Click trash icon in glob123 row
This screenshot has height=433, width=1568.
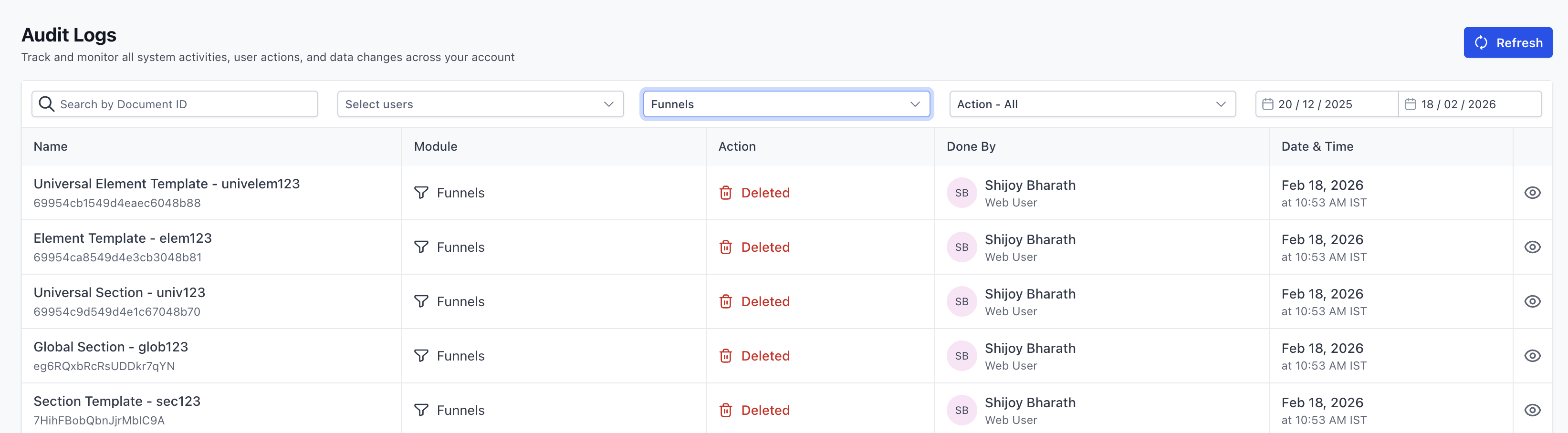pyautogui.click(x=726, y=356)
